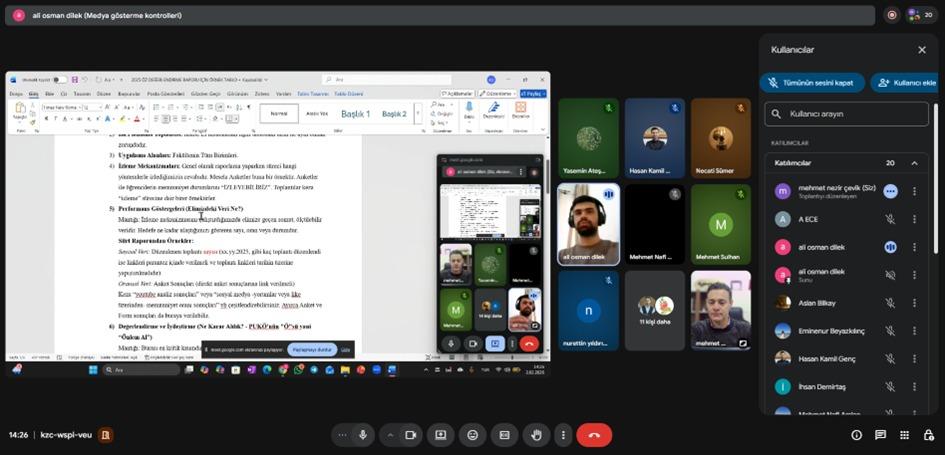945x455 pixels.
Task: Open the present screen share icon
Action: 440,435
